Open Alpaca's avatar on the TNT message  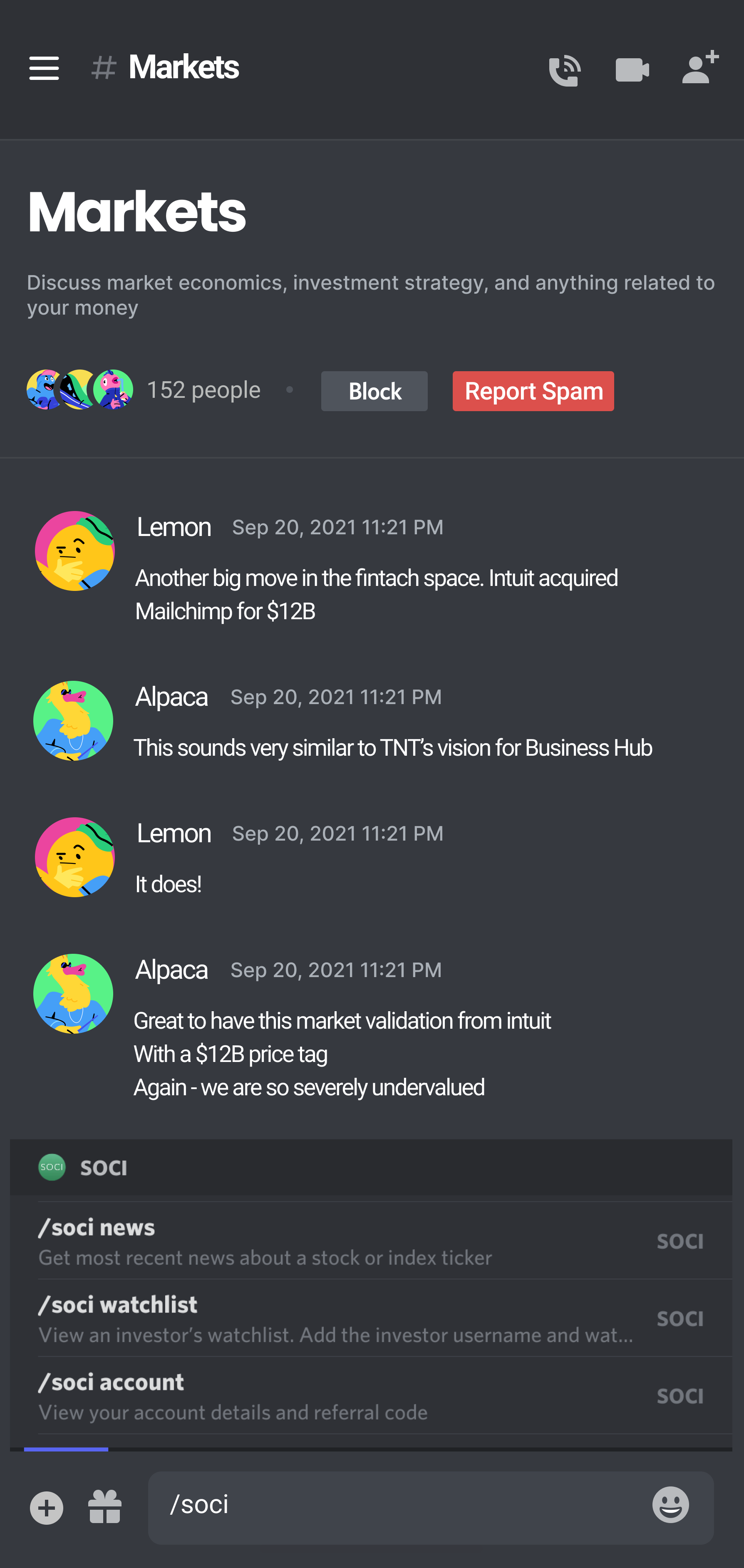click(x=73, y=721)
